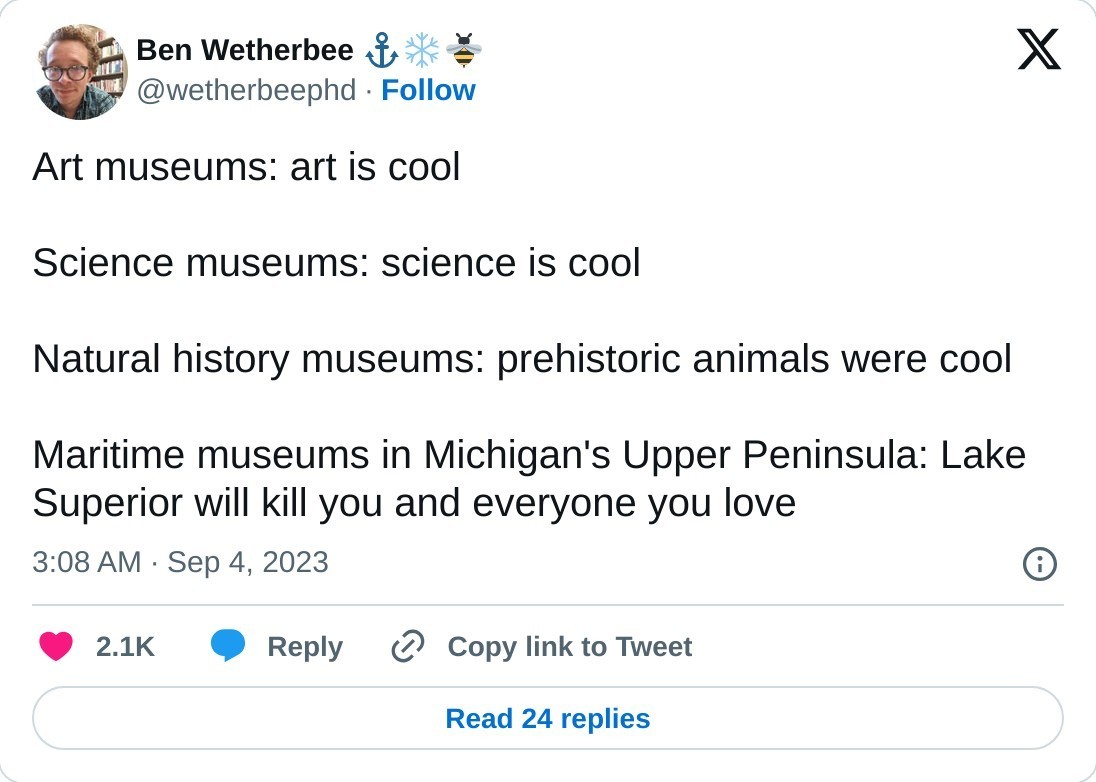Follow the account via the Follow link

coord(428,90)
